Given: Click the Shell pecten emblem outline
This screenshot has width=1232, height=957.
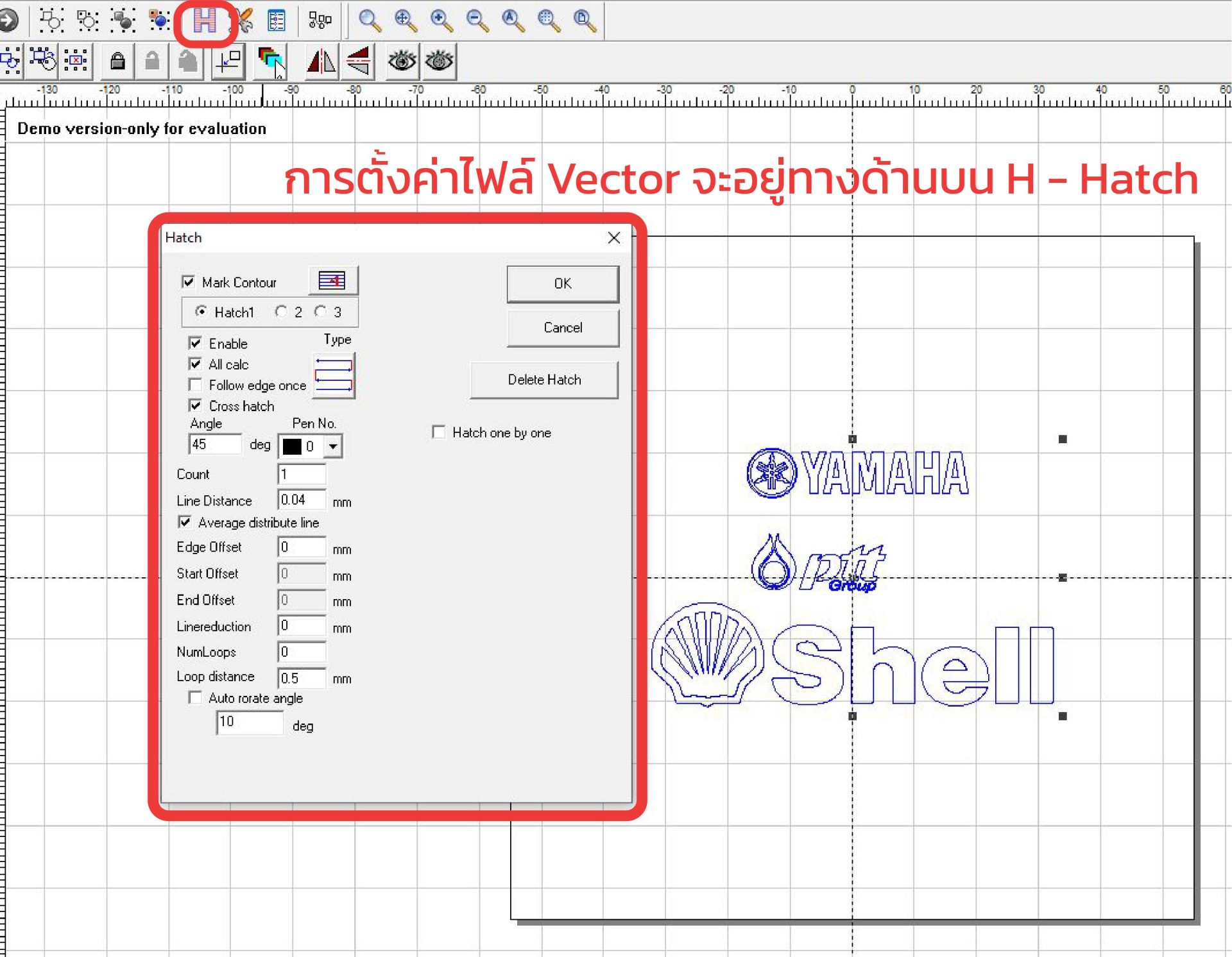Looking at the screenshot, I should (x=707, y=654).
